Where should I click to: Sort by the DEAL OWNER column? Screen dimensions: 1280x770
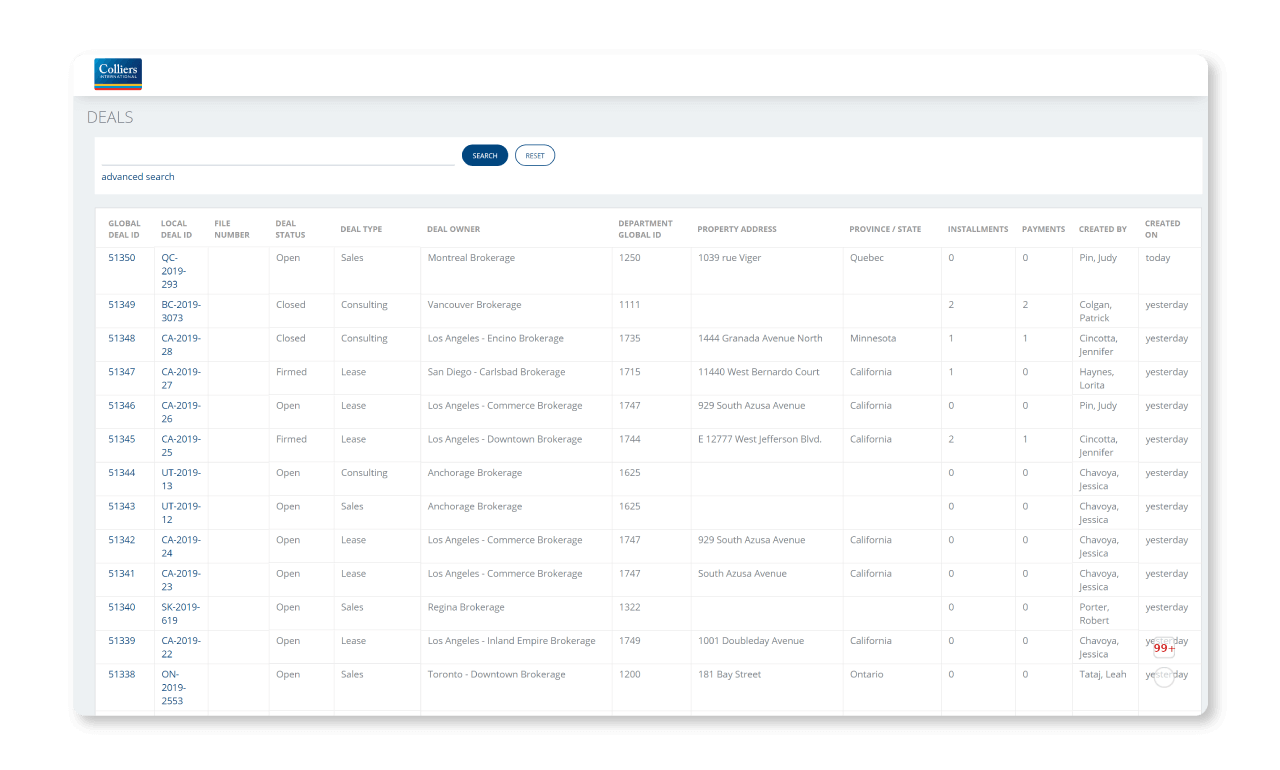(x=453, y=229)
